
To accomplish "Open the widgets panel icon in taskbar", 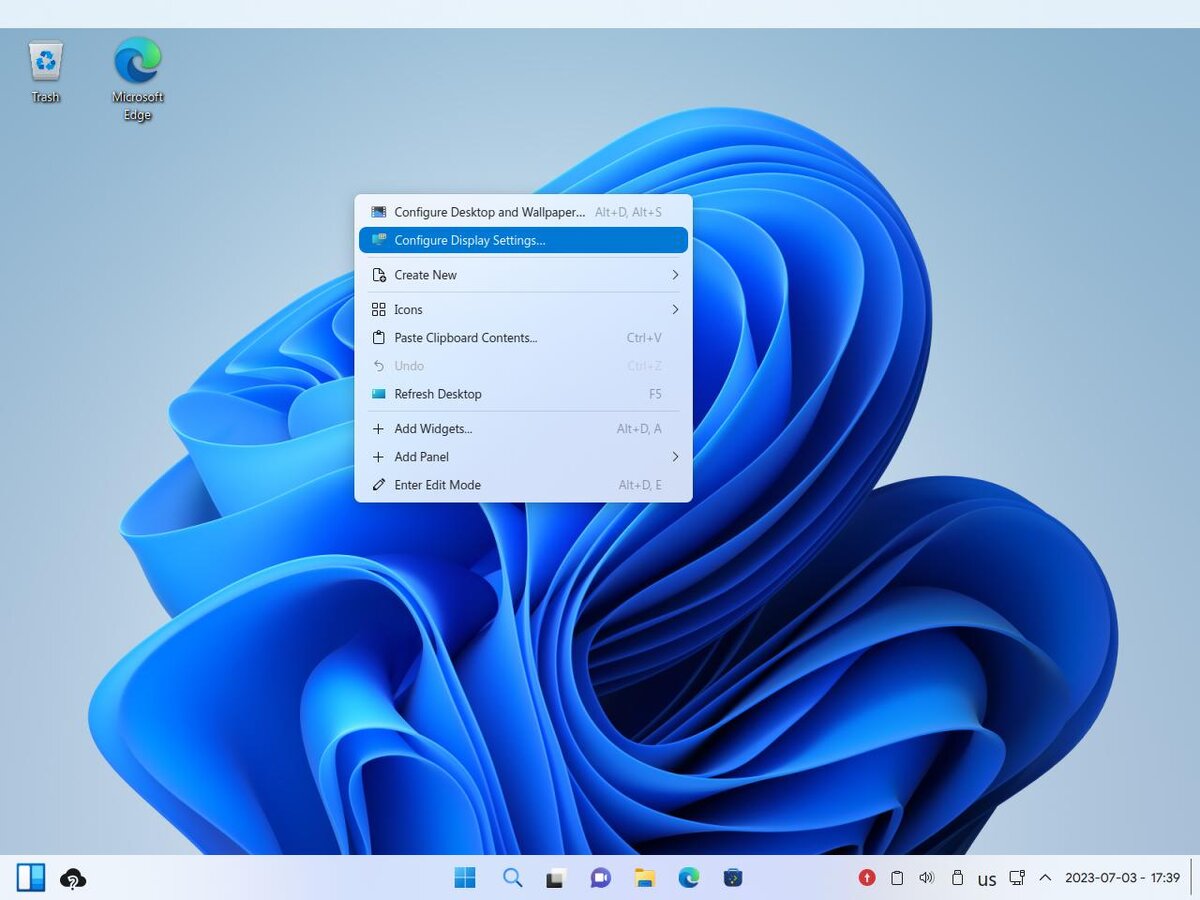I will (x=31, y=878).
